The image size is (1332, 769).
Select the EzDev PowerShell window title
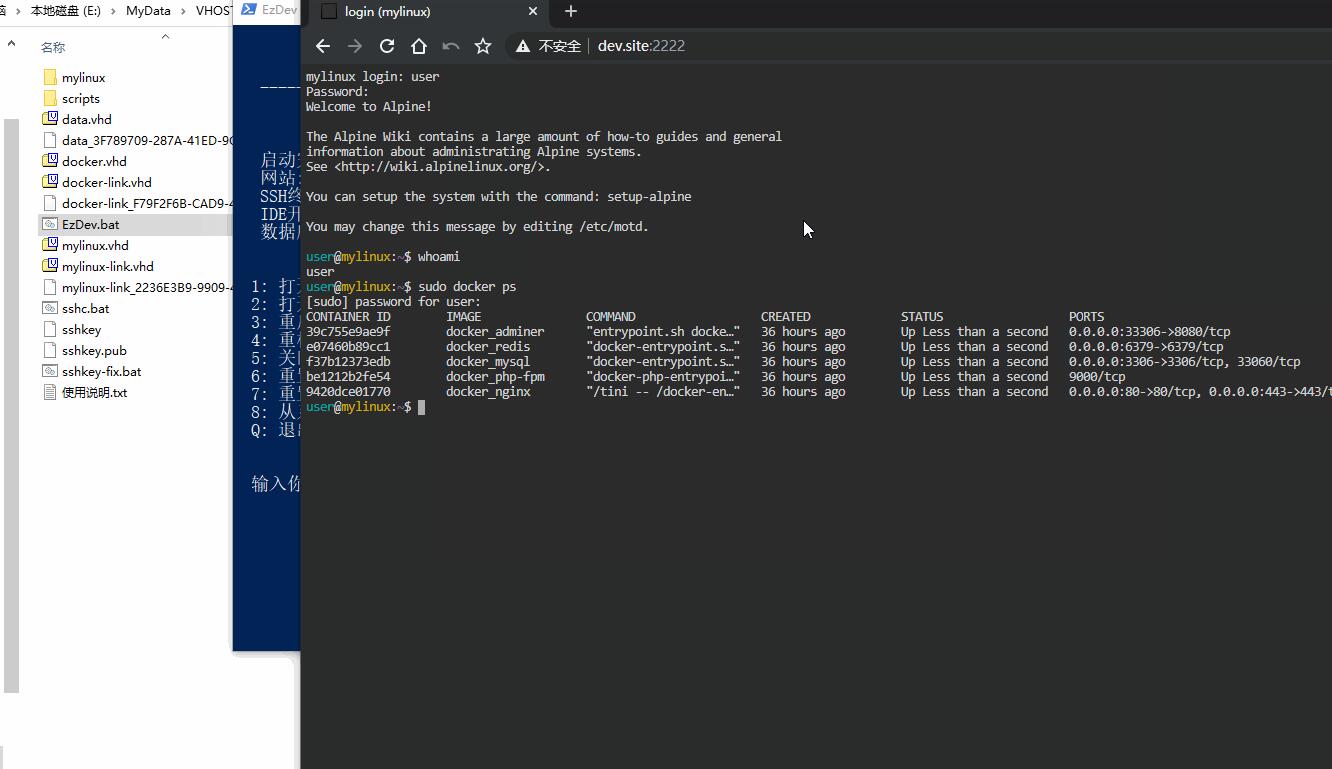click(x=280, y=10)
